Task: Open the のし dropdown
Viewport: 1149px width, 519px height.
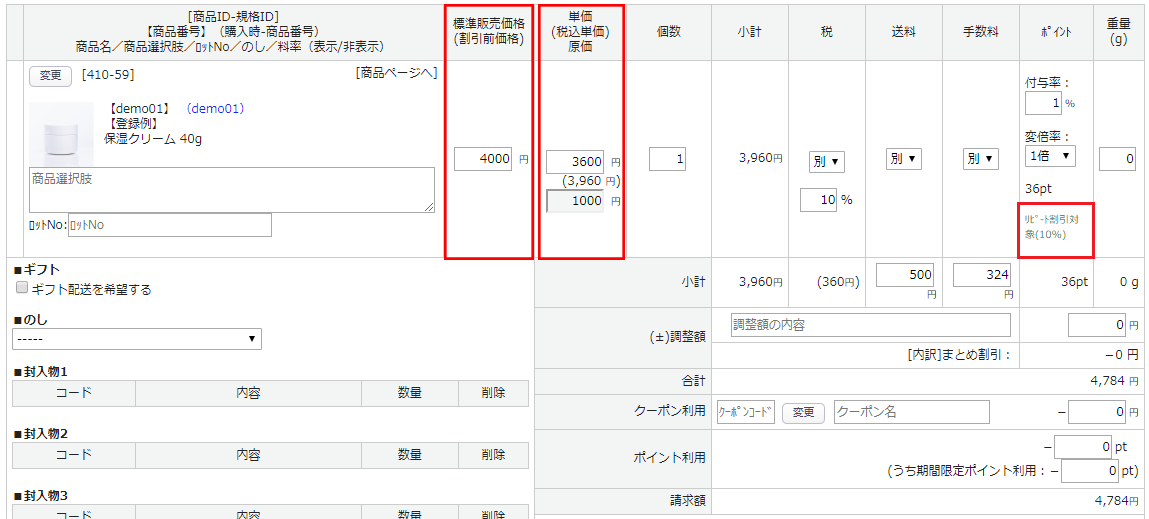Action: [137, 339]
